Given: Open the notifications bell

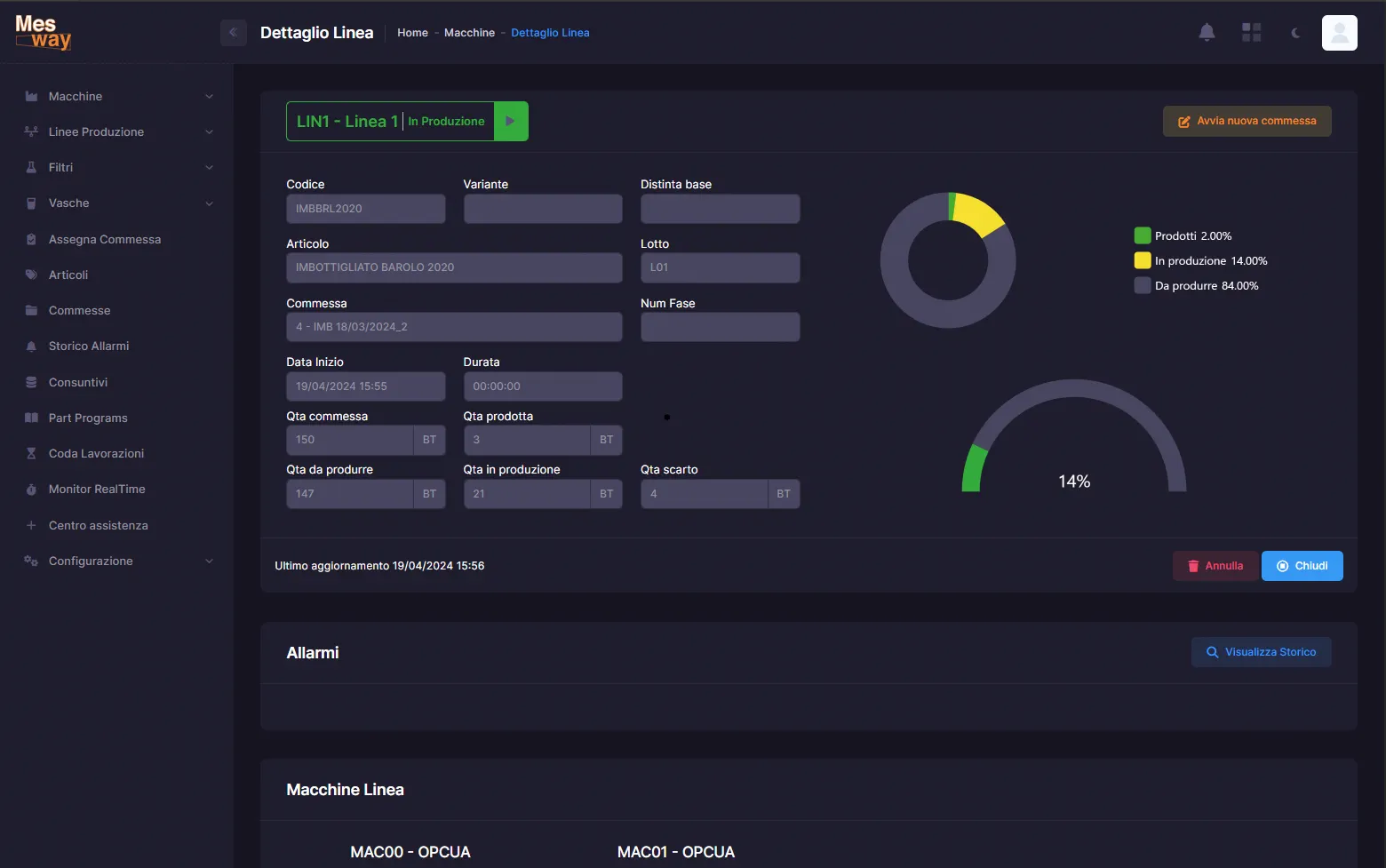Looking at the screenshot, I should (1207, 33).
